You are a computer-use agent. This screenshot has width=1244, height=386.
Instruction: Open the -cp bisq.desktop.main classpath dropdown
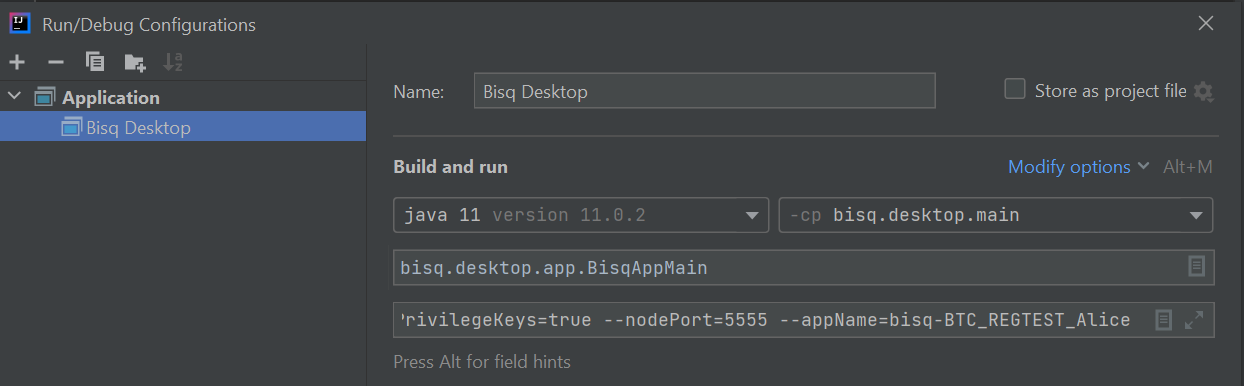(x=996, y=215)
